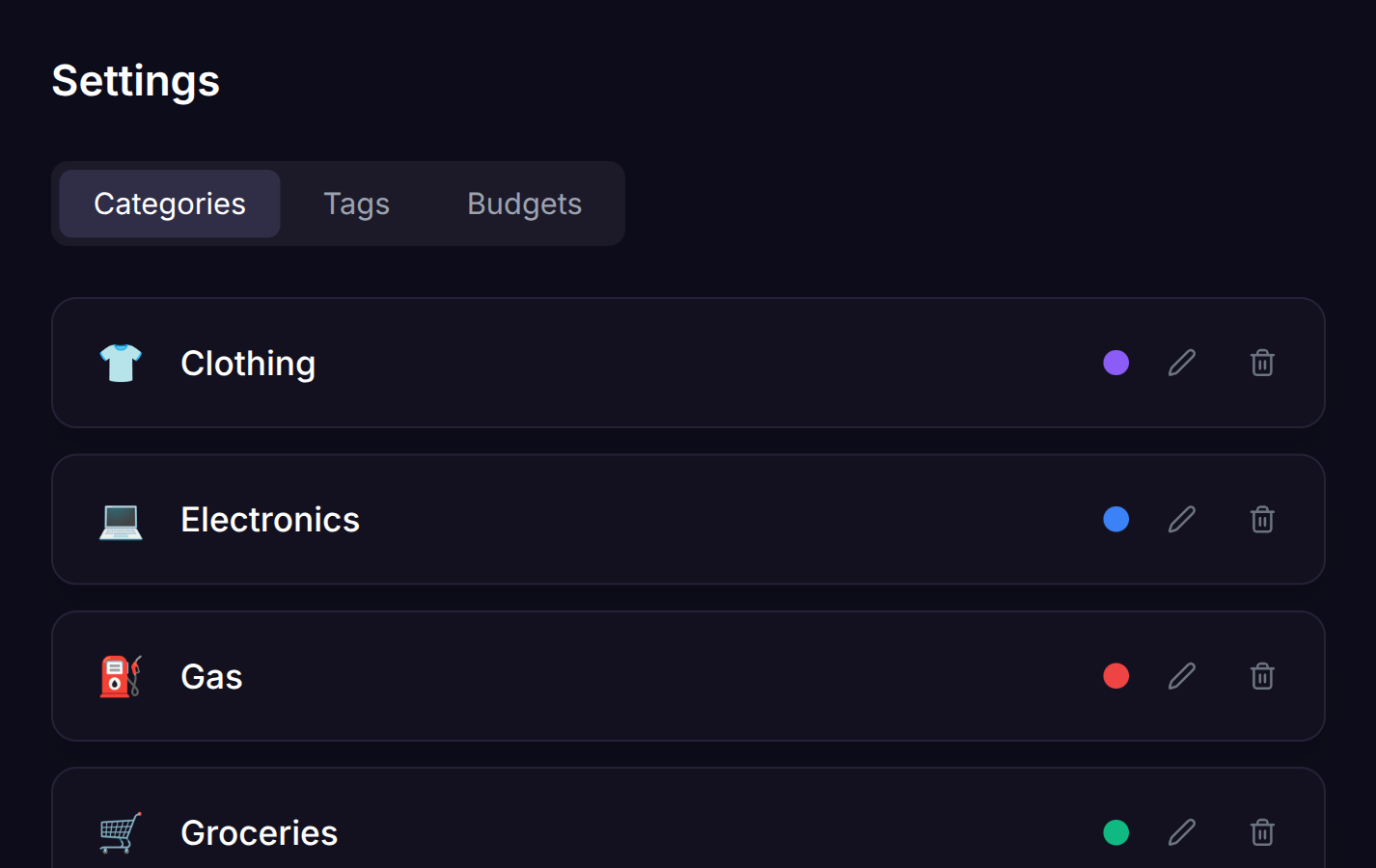This screenshot has width=1376, height=868.
Task: Click the shopping cart emoji for Groceries
Action: coord(121,833)
